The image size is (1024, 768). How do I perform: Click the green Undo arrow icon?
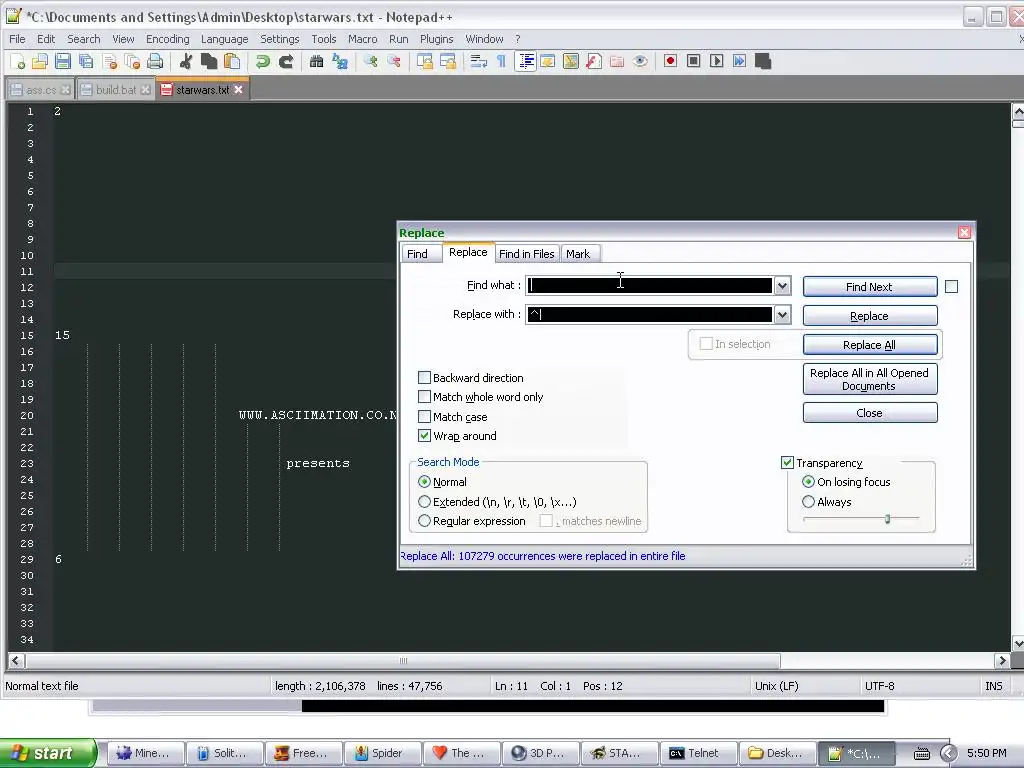[263, 61]
